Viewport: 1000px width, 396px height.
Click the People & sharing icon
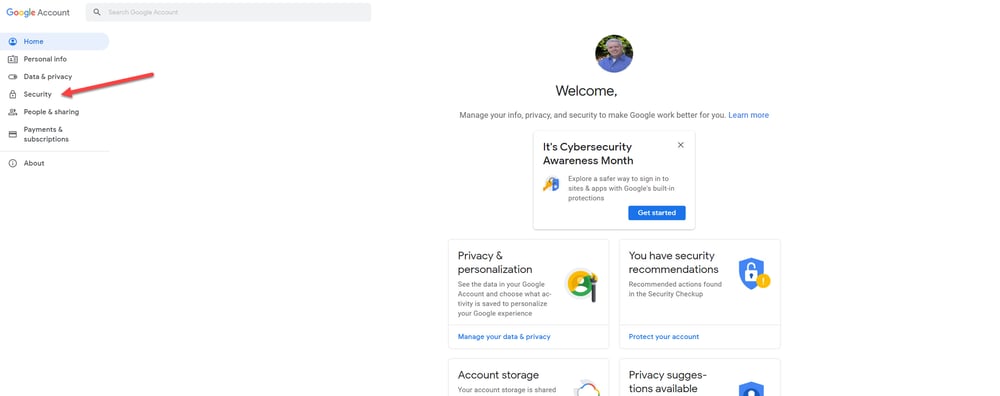(x=13, y=112)
